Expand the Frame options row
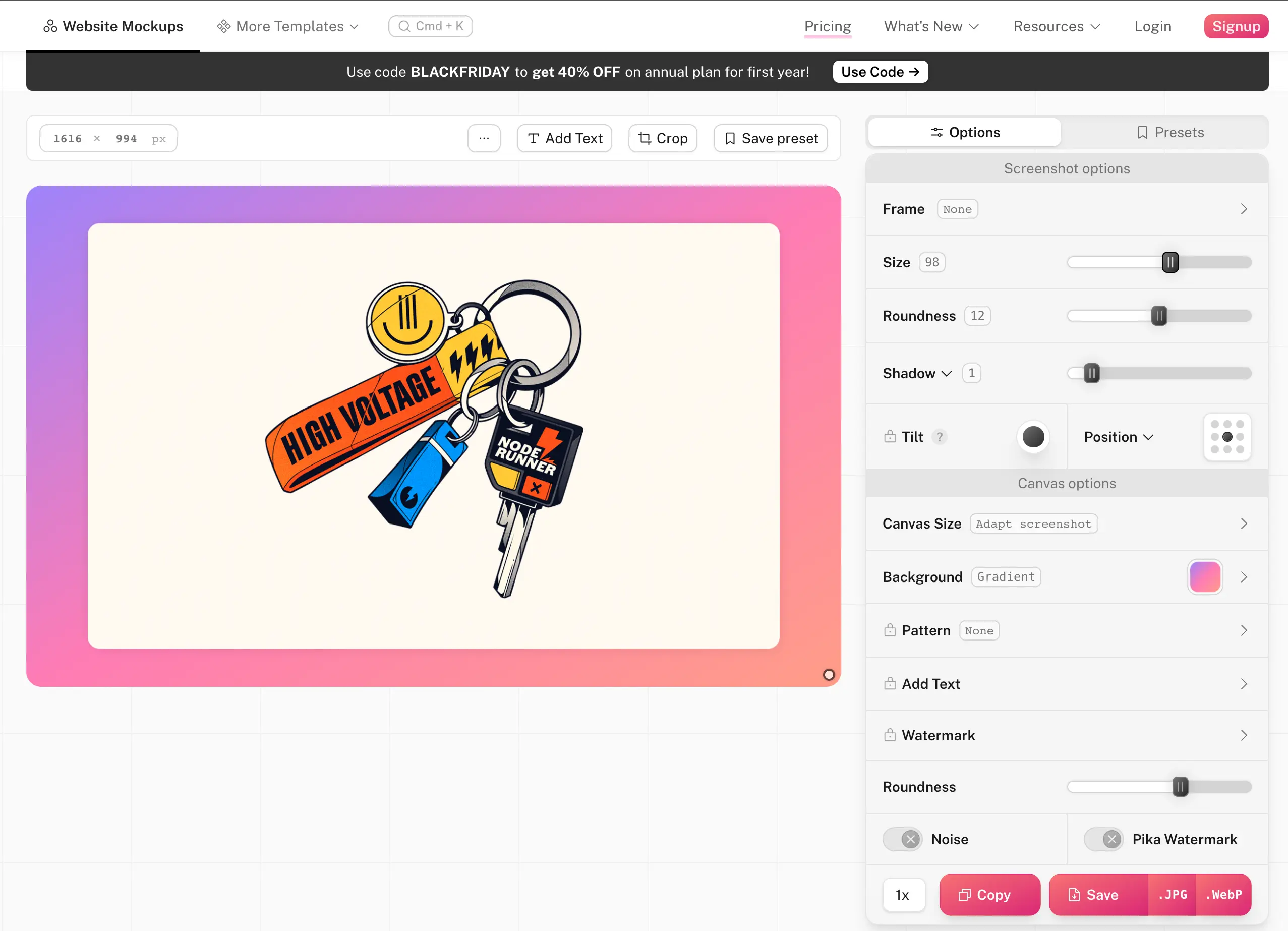Screen dimensions: 1288x931 point(1243,209)
